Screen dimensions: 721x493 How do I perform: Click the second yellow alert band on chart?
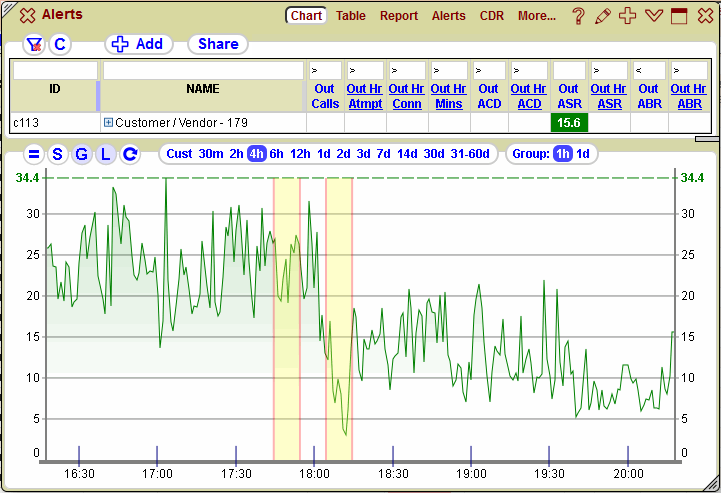click(x=339, y=319)
